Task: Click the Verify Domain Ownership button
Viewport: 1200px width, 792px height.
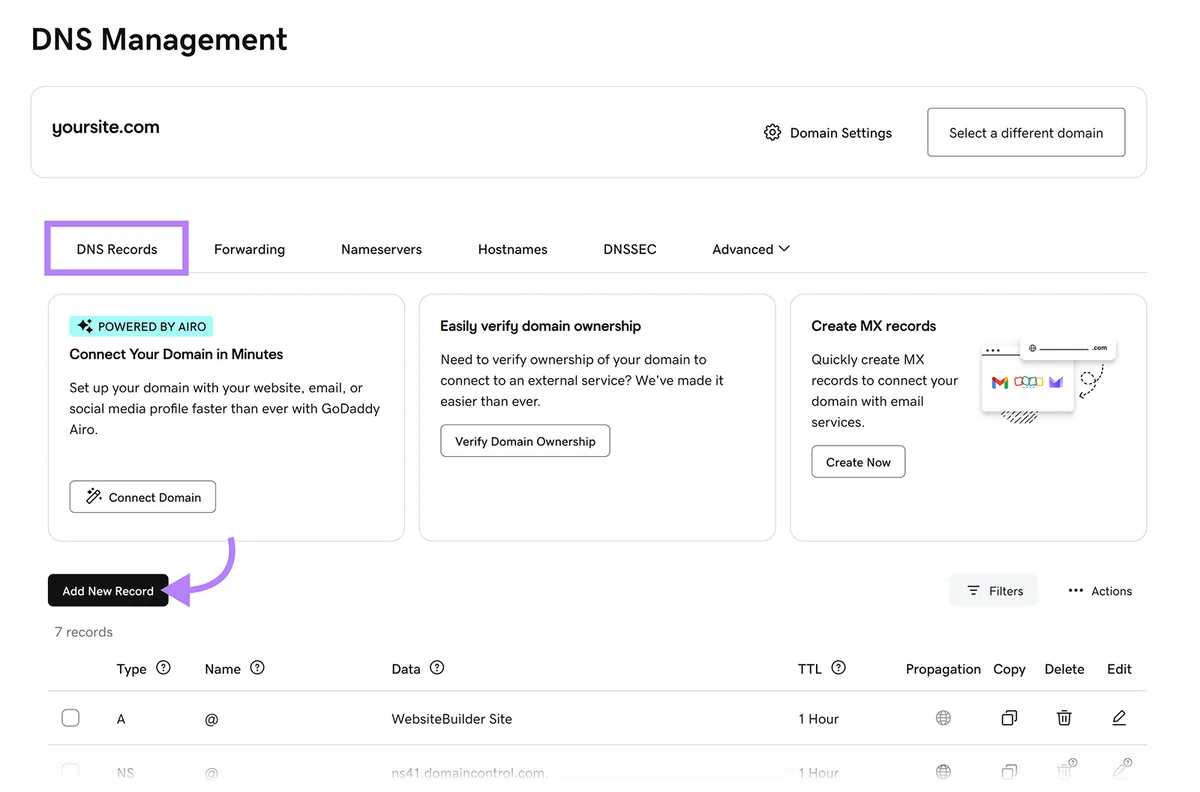Action: [x=525, y=441]
